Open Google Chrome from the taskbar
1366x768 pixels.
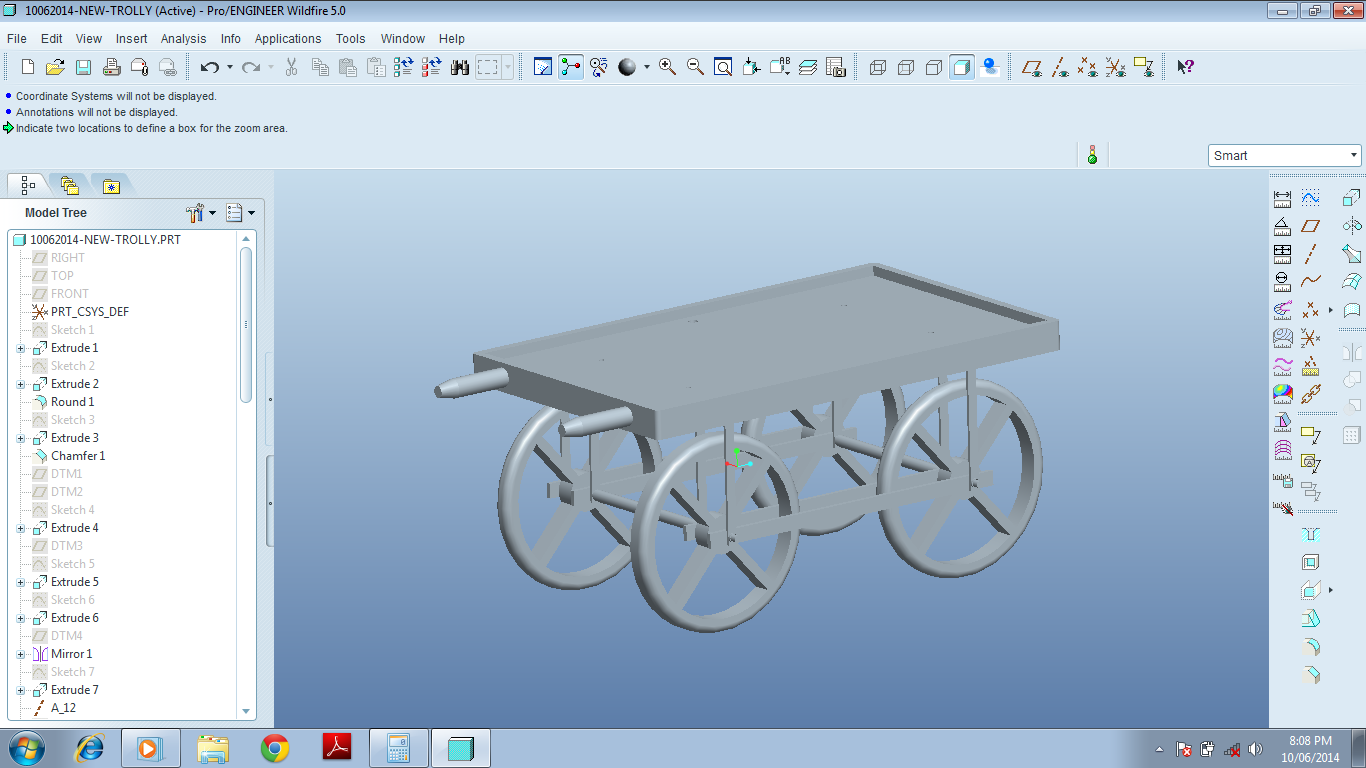tap(275, 748)
